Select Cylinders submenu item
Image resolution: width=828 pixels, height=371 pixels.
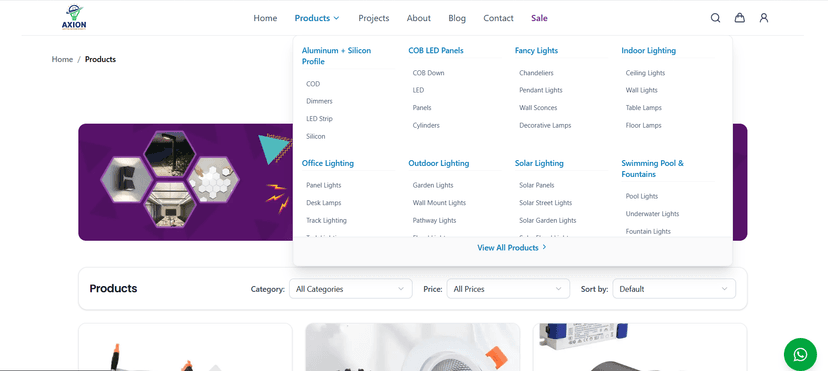pos(426,126)
